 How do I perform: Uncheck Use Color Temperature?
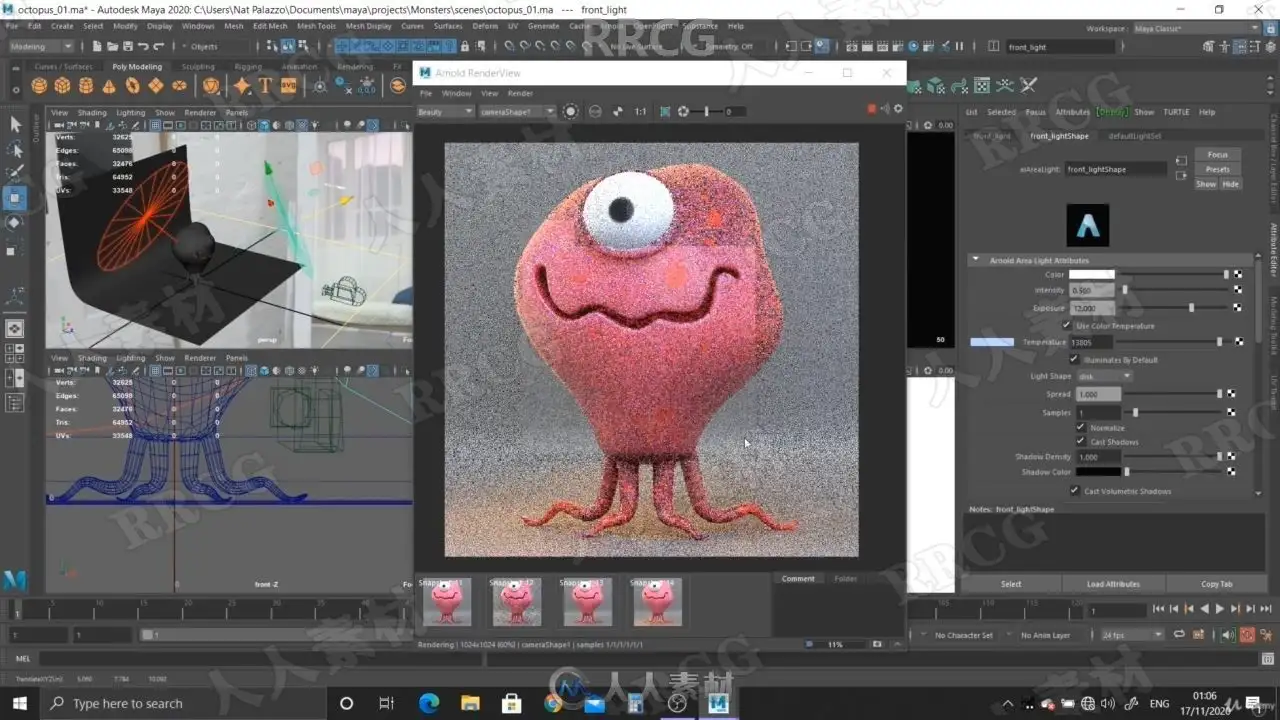click(1067, 326)
